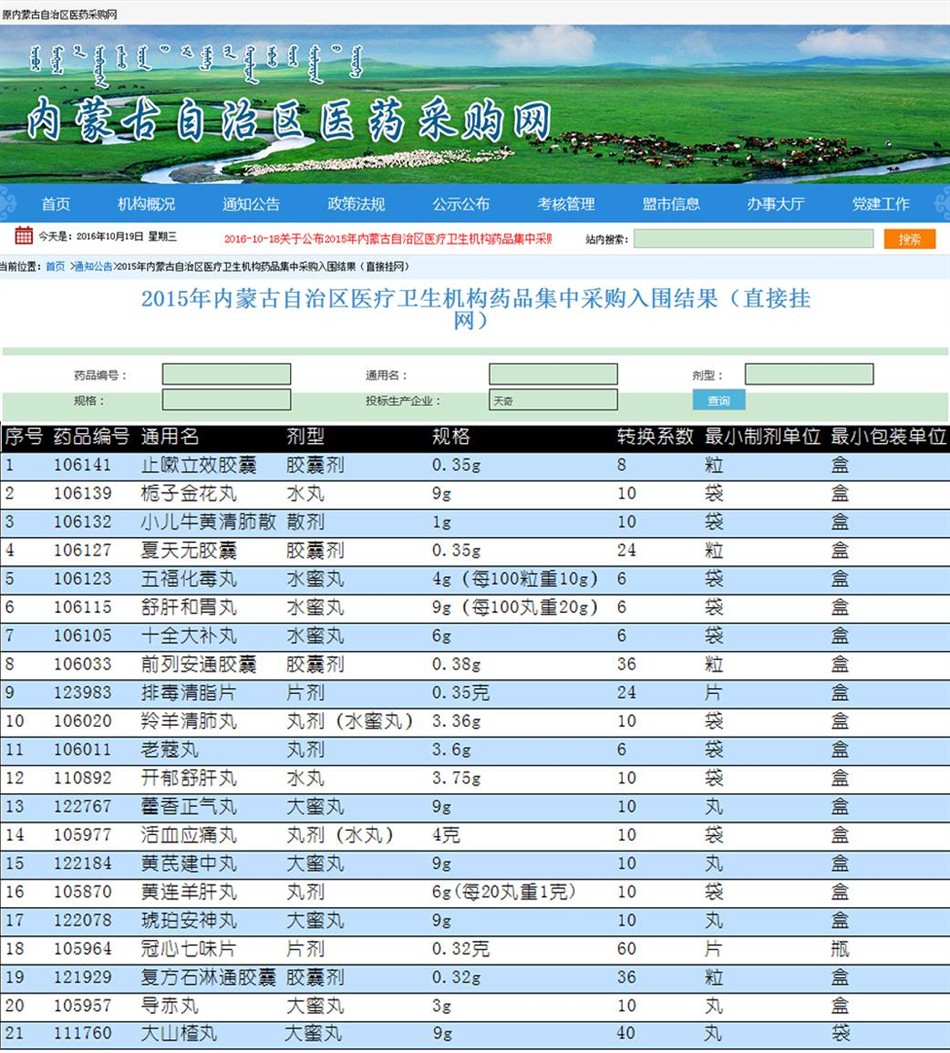Screen dimensions: 950x1053
Task: Go to the 办事大厅 section
Action: [x=776, y=204]
